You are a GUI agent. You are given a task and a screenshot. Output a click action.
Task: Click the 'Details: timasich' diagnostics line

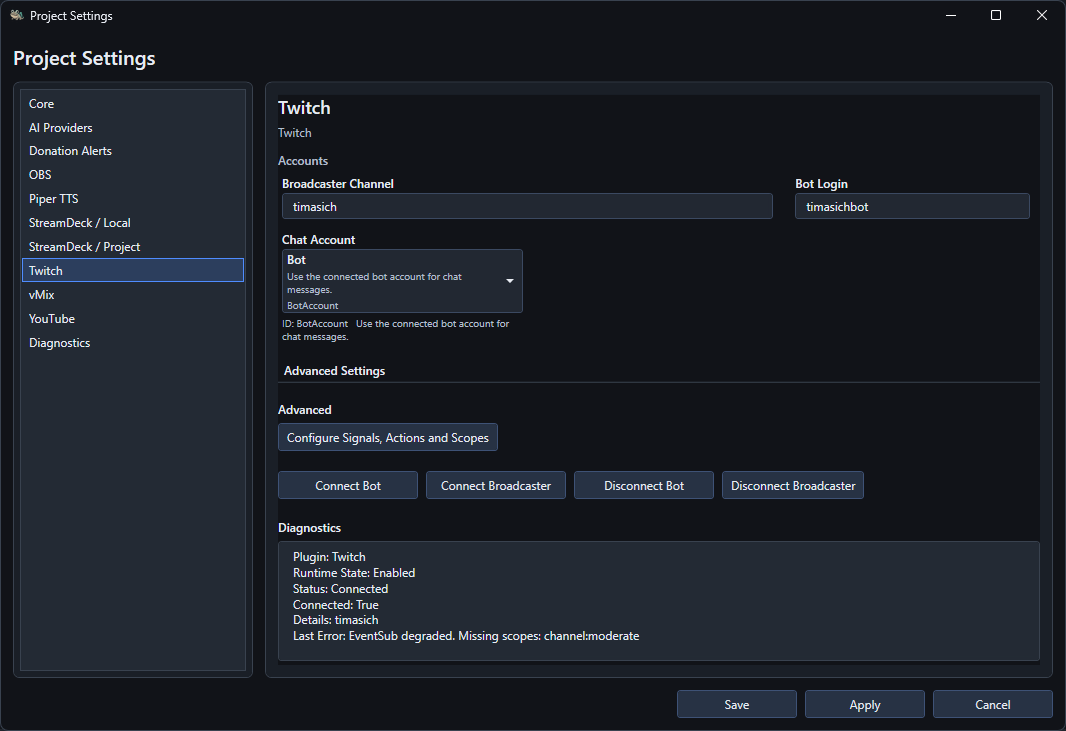pos(336,619)
